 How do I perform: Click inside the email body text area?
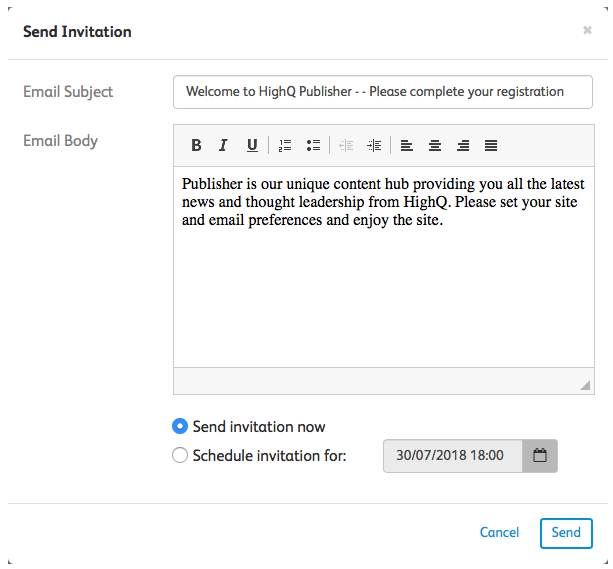(382, 290)
